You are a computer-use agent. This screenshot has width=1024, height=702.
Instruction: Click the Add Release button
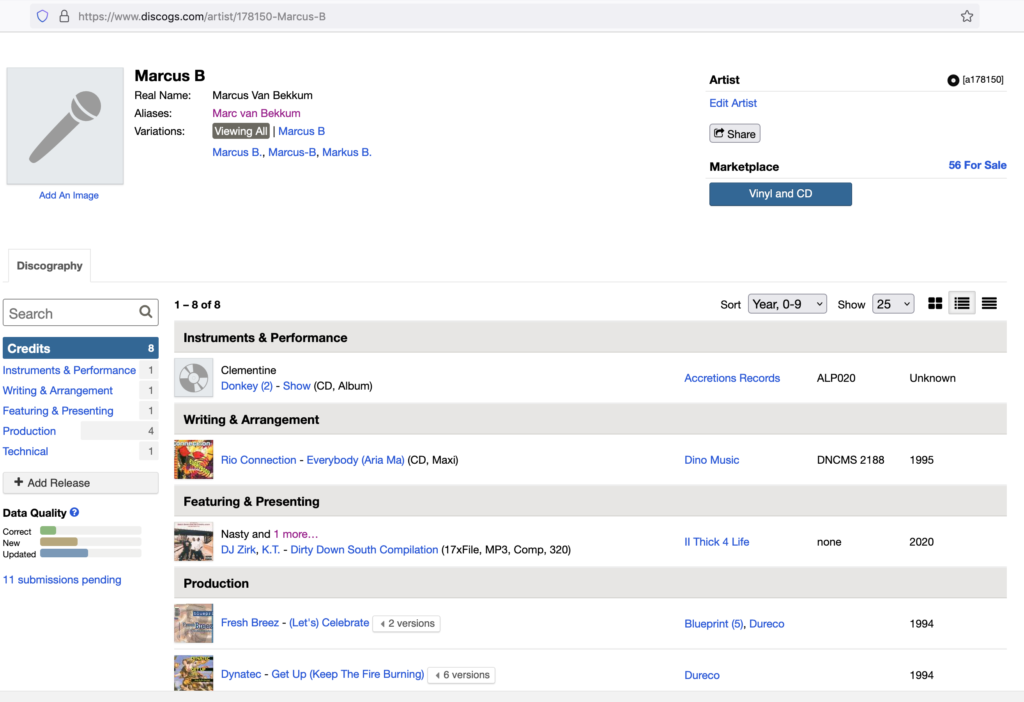pos(80,483)
